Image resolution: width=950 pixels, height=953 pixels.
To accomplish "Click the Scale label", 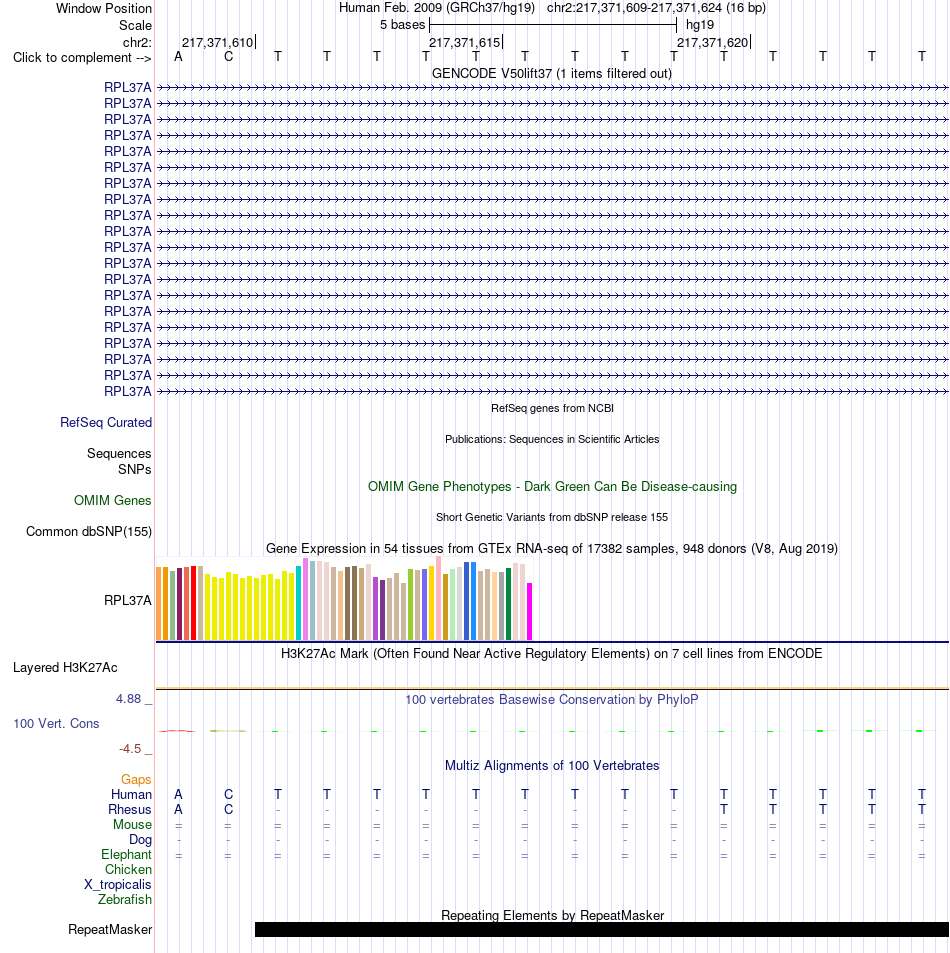I will 135,26.
